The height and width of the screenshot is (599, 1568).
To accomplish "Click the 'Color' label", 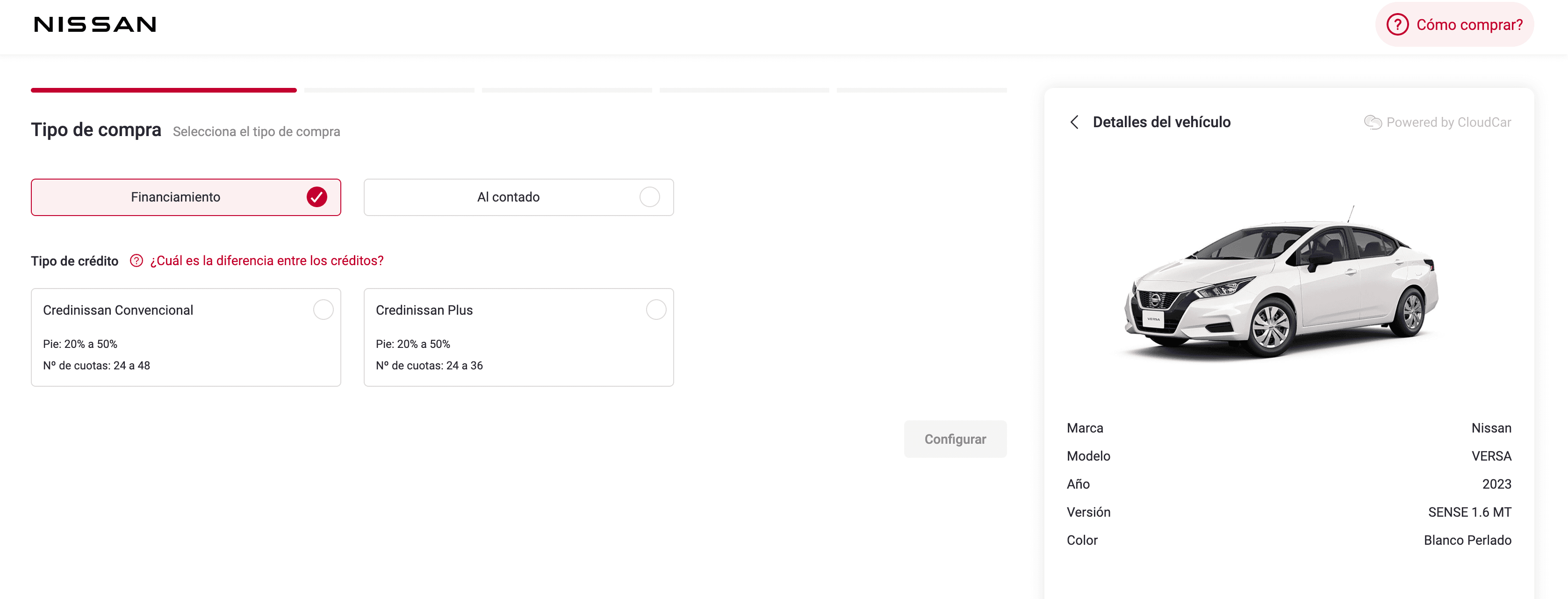I will [x=1082, y=540].
